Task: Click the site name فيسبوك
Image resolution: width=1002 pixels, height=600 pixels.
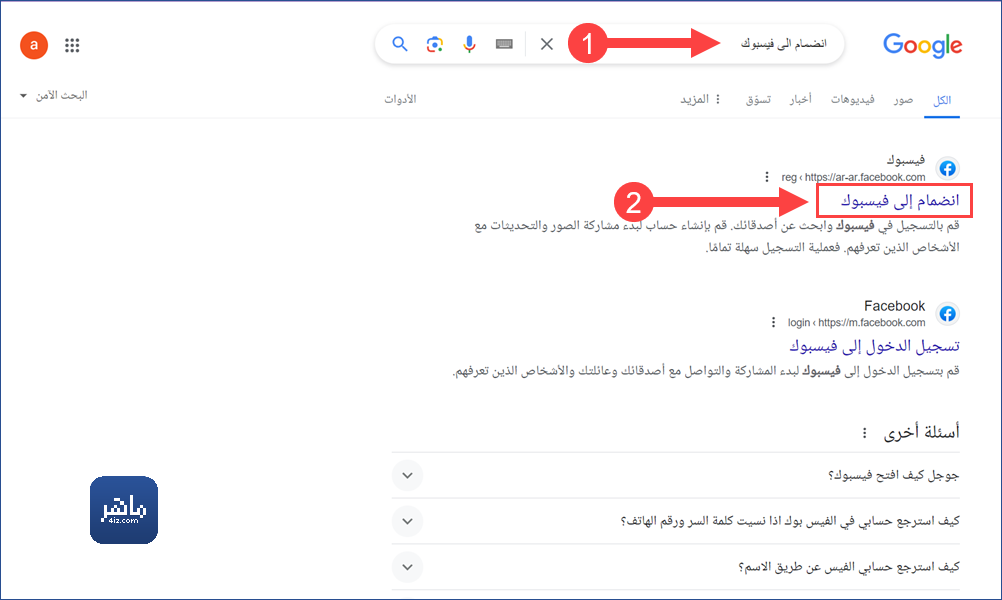Action: (x=906, y=160)
